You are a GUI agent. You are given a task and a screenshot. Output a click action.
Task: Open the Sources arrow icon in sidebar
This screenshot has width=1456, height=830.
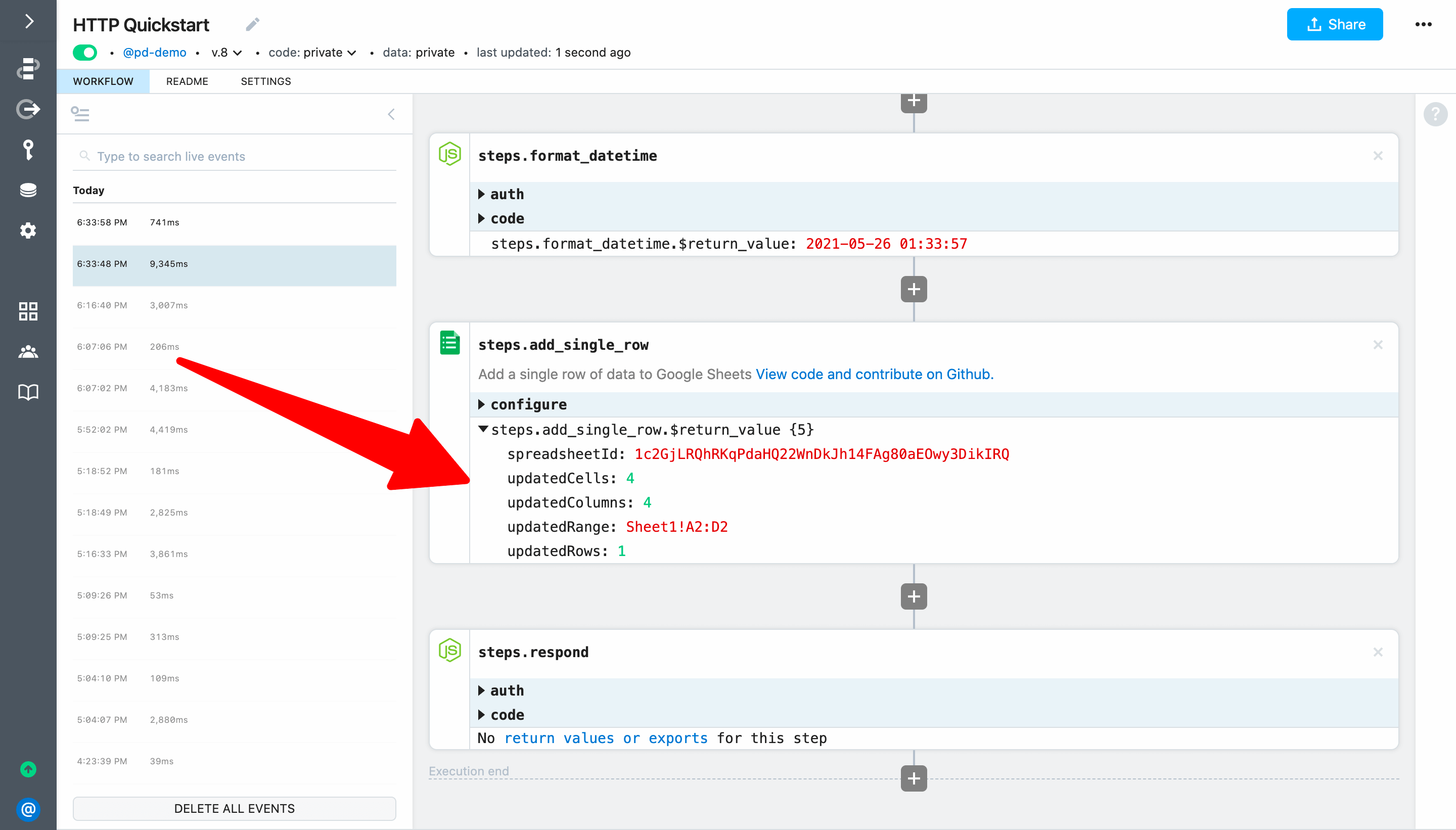28,108
